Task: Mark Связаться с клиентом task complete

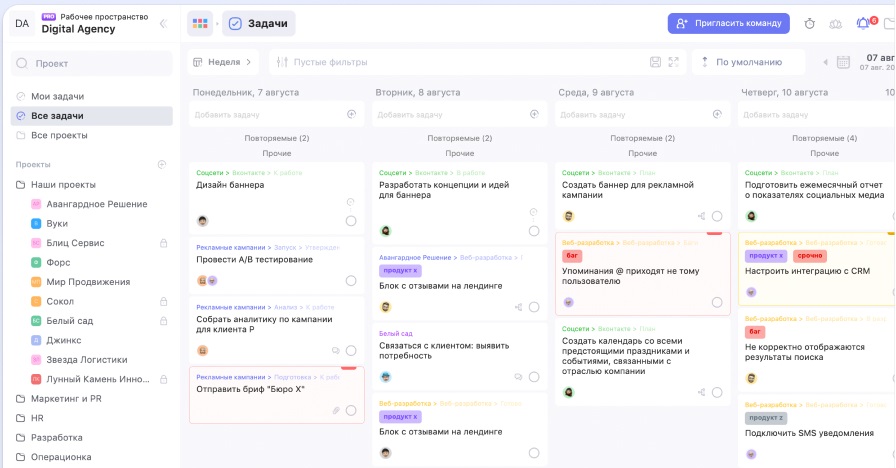Action: [534, 377]
